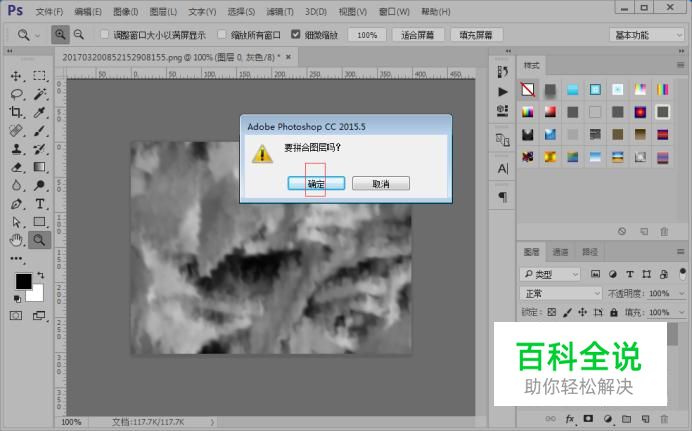The image size is (692, 431).
Task: Toggle lock image pixels brush icon
Action: pyautogui.click(x=567, y=312)
